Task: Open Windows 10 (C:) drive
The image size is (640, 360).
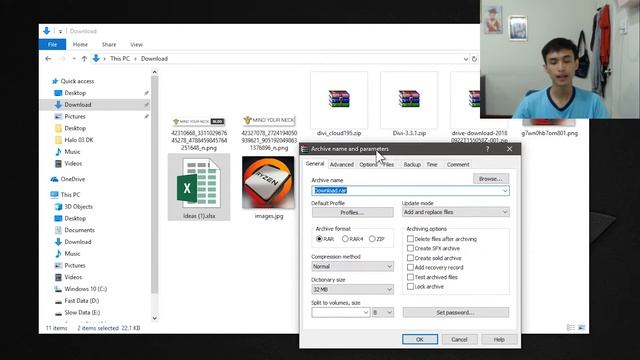Action: click(x=85, y=289)
